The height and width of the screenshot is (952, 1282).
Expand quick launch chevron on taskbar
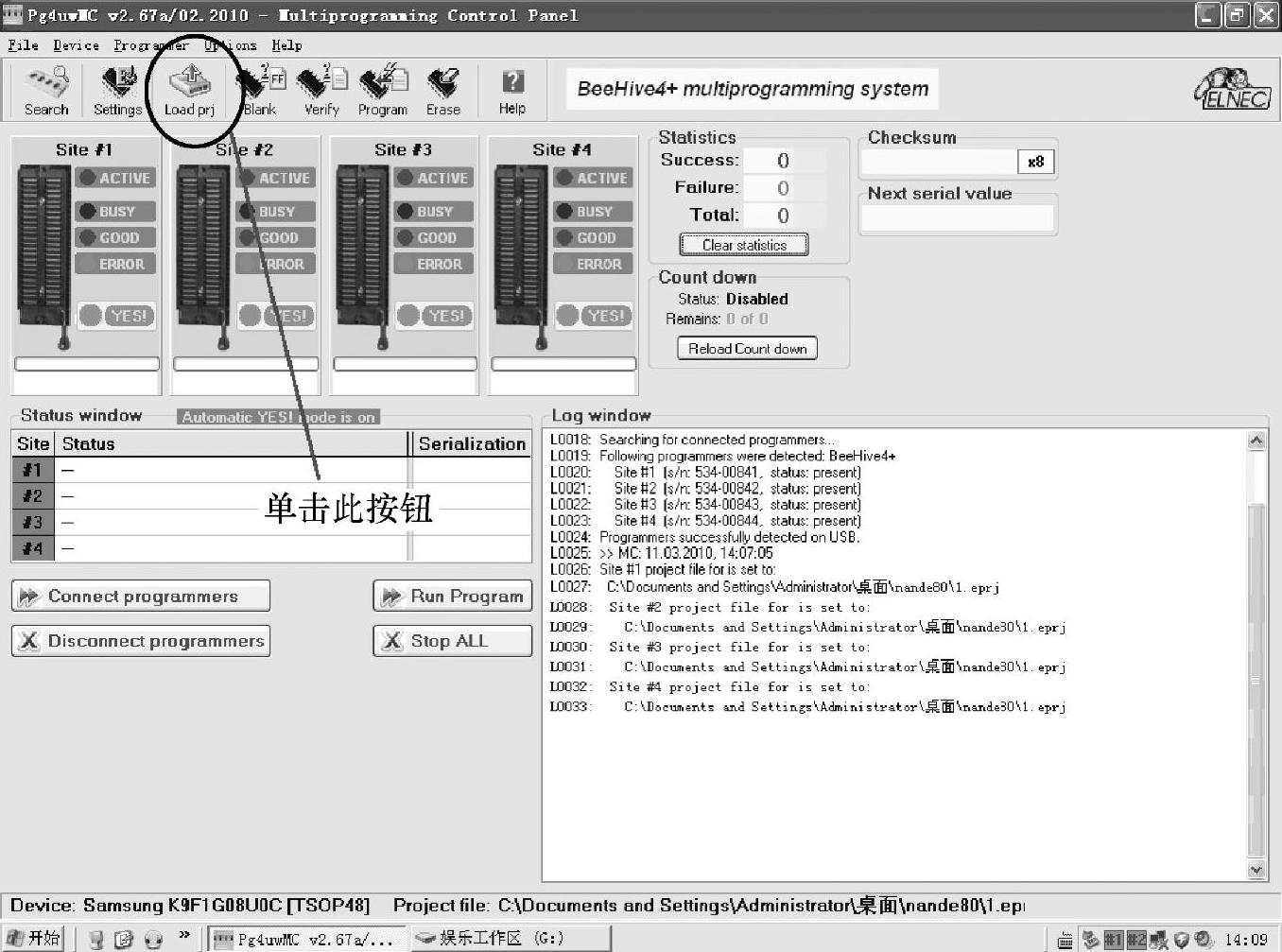184,936
